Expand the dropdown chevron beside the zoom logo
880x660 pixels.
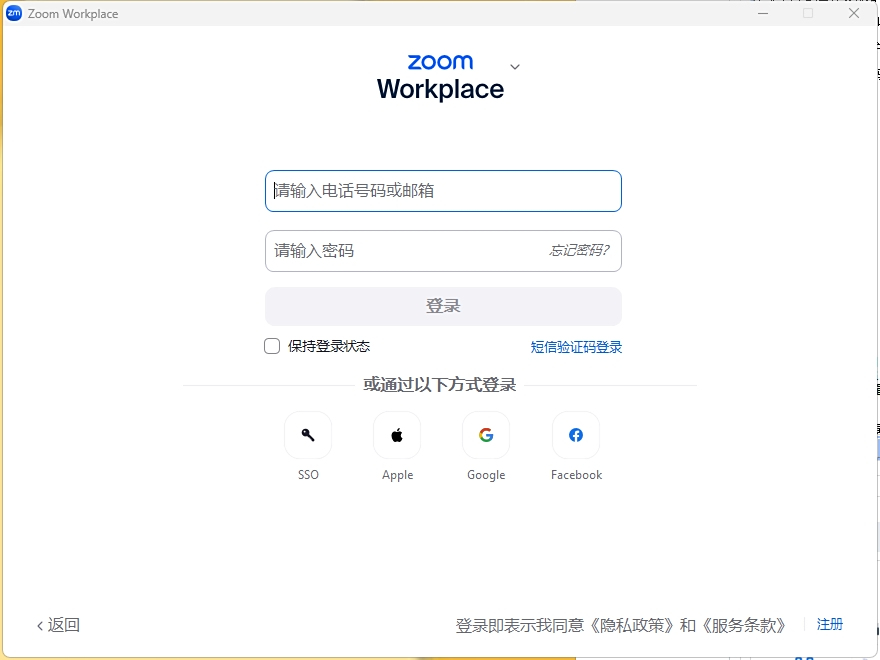point(515,67)
